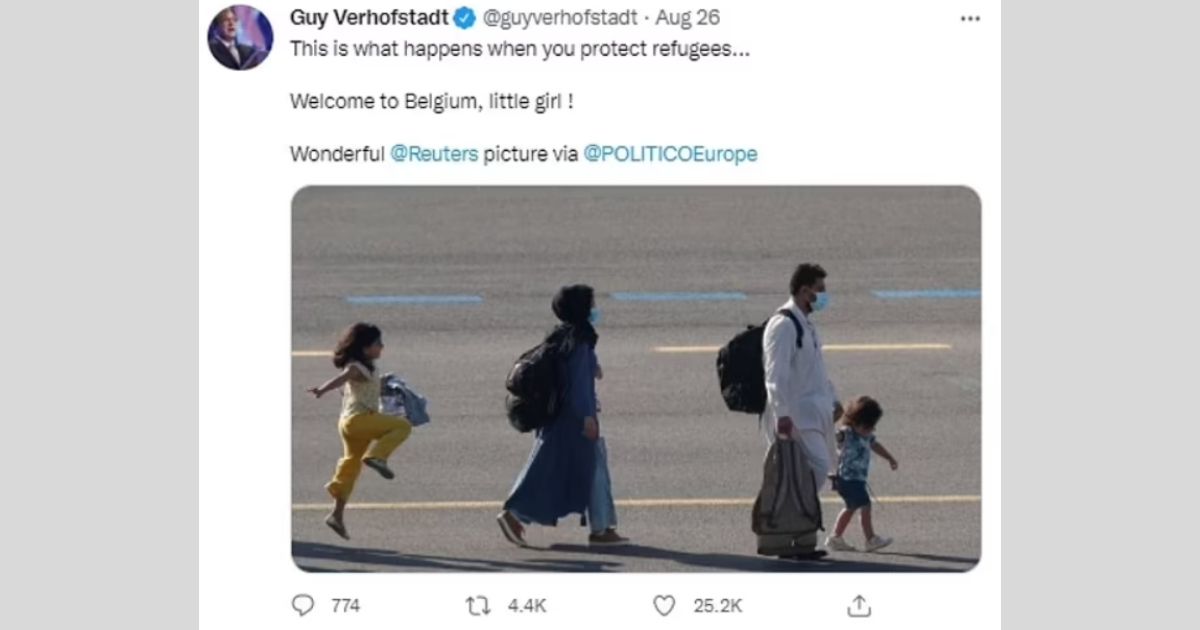Click the blue verified badge

465,18
